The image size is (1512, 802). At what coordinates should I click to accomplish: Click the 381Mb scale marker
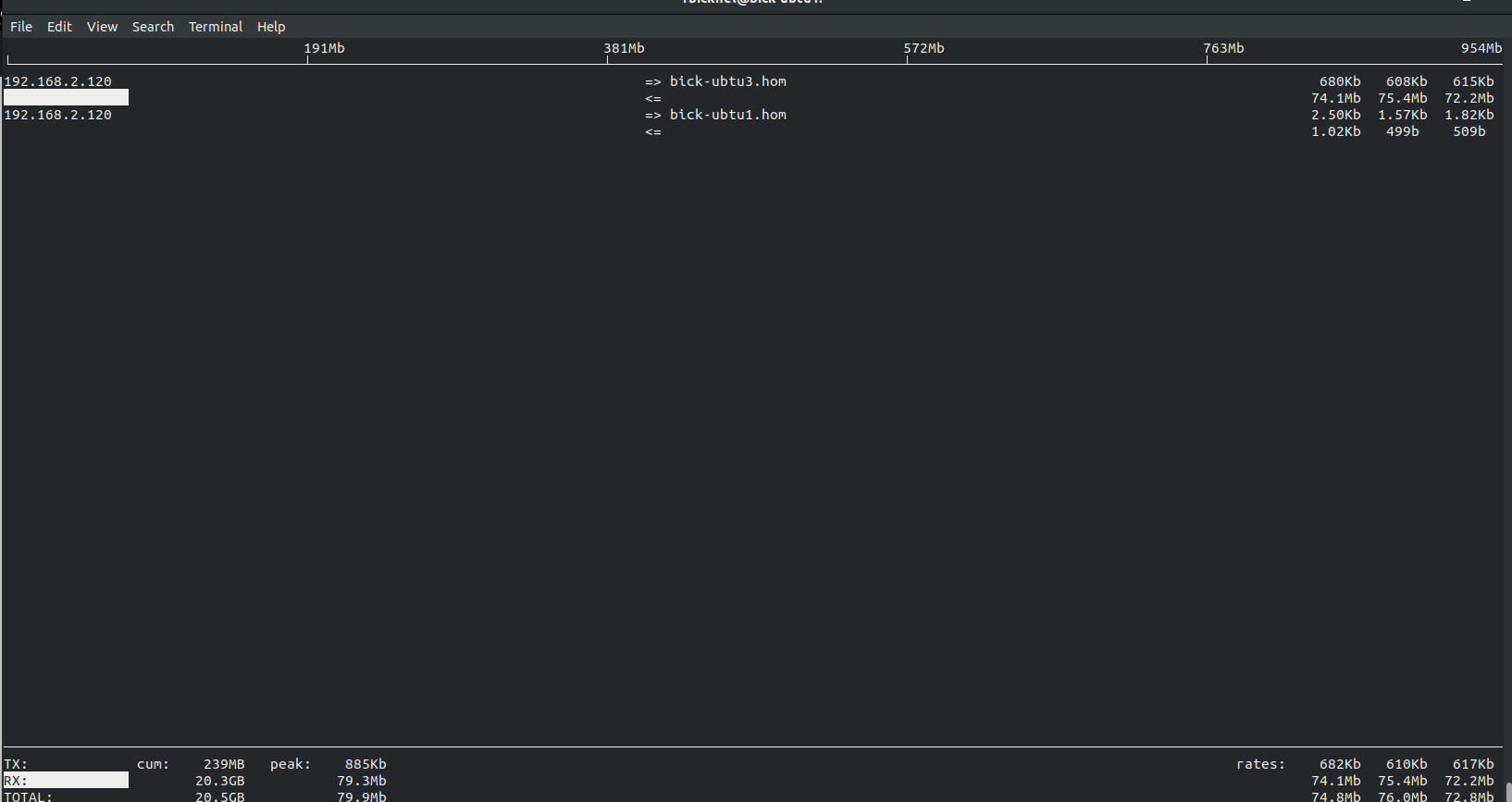(x=624, y=48)
